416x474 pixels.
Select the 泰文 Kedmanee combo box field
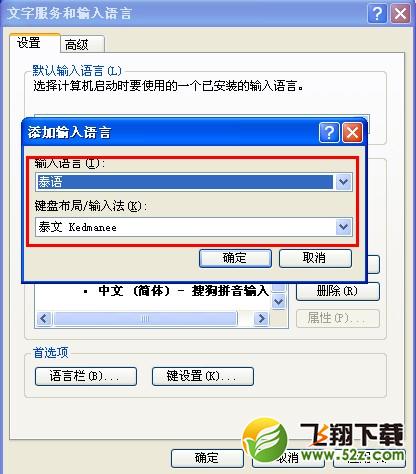coord(194,227)
